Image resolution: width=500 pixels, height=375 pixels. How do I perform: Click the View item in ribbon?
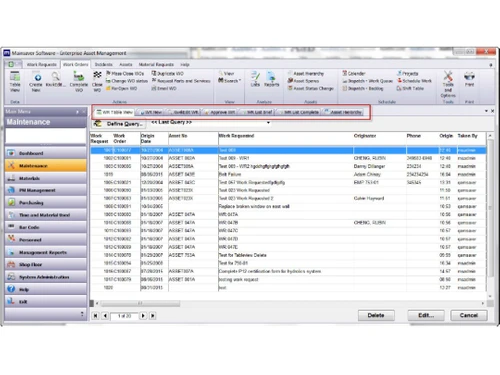pos(226,73)
